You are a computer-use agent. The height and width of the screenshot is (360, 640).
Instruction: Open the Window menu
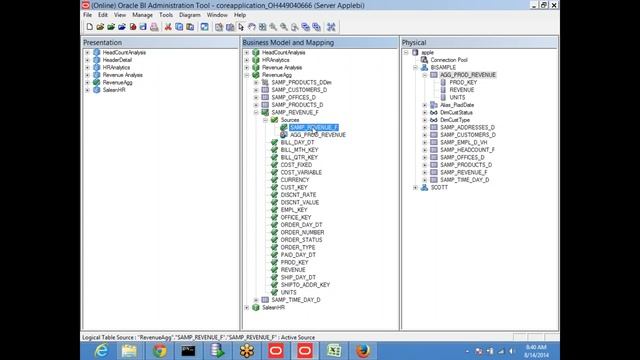pyautogui.click(x=217, y=15)
